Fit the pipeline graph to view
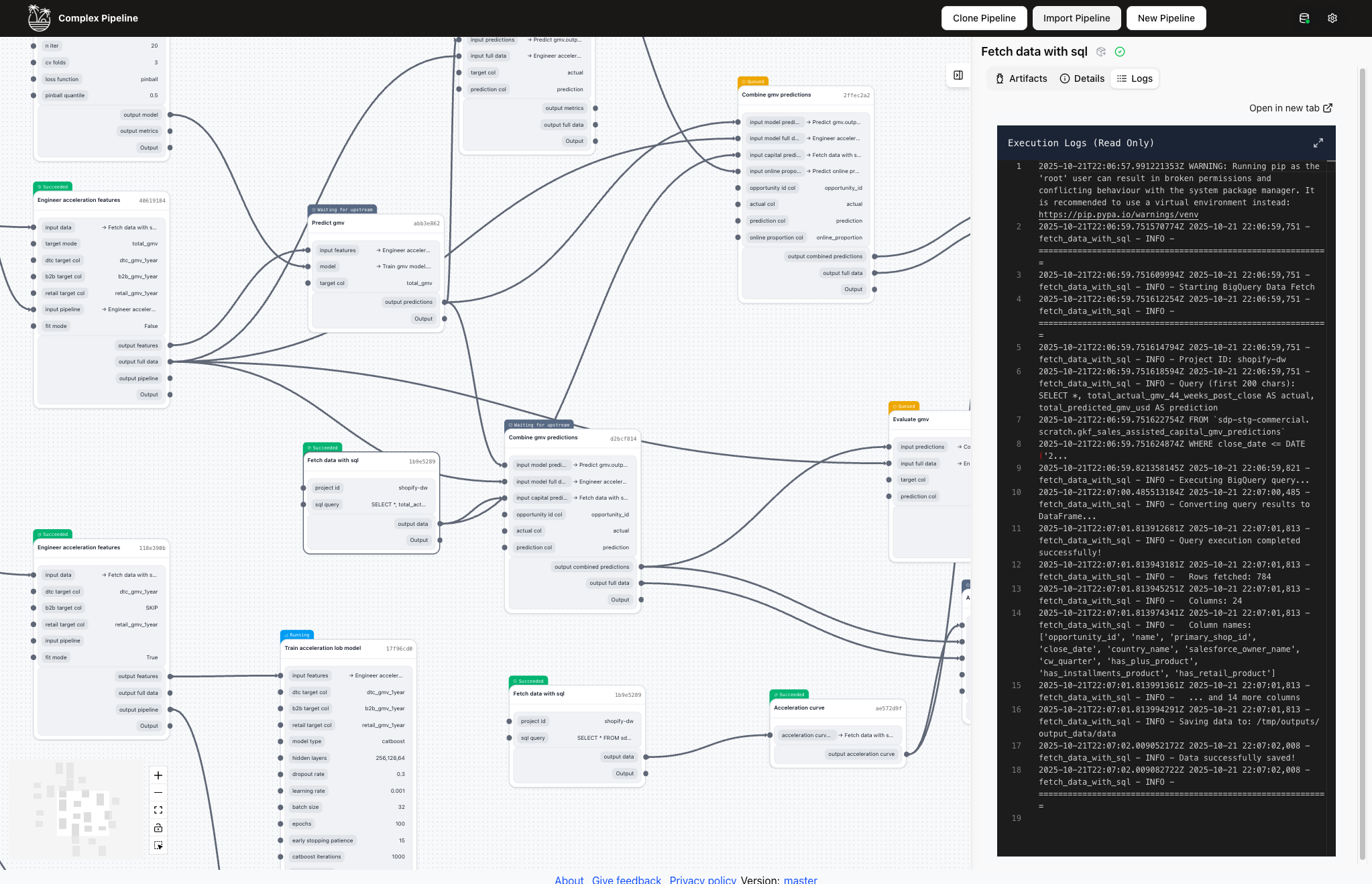The height and width of the screenshot is (884, 1372). click(x=158, y=810)
